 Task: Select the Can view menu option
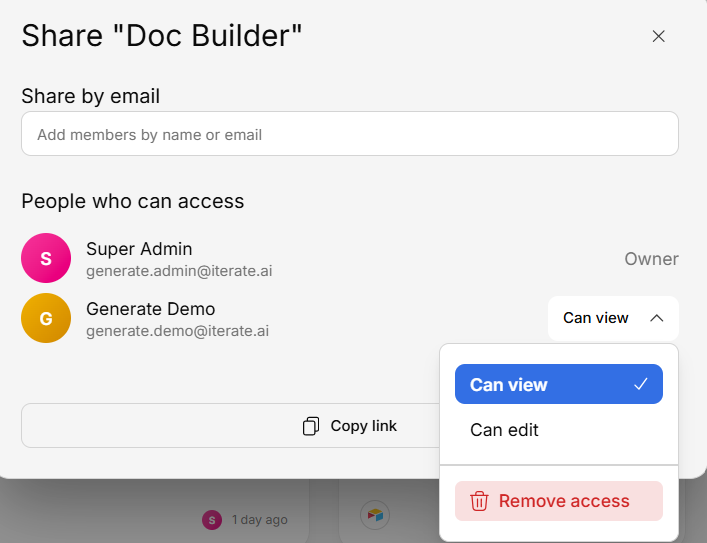(509, 384)
